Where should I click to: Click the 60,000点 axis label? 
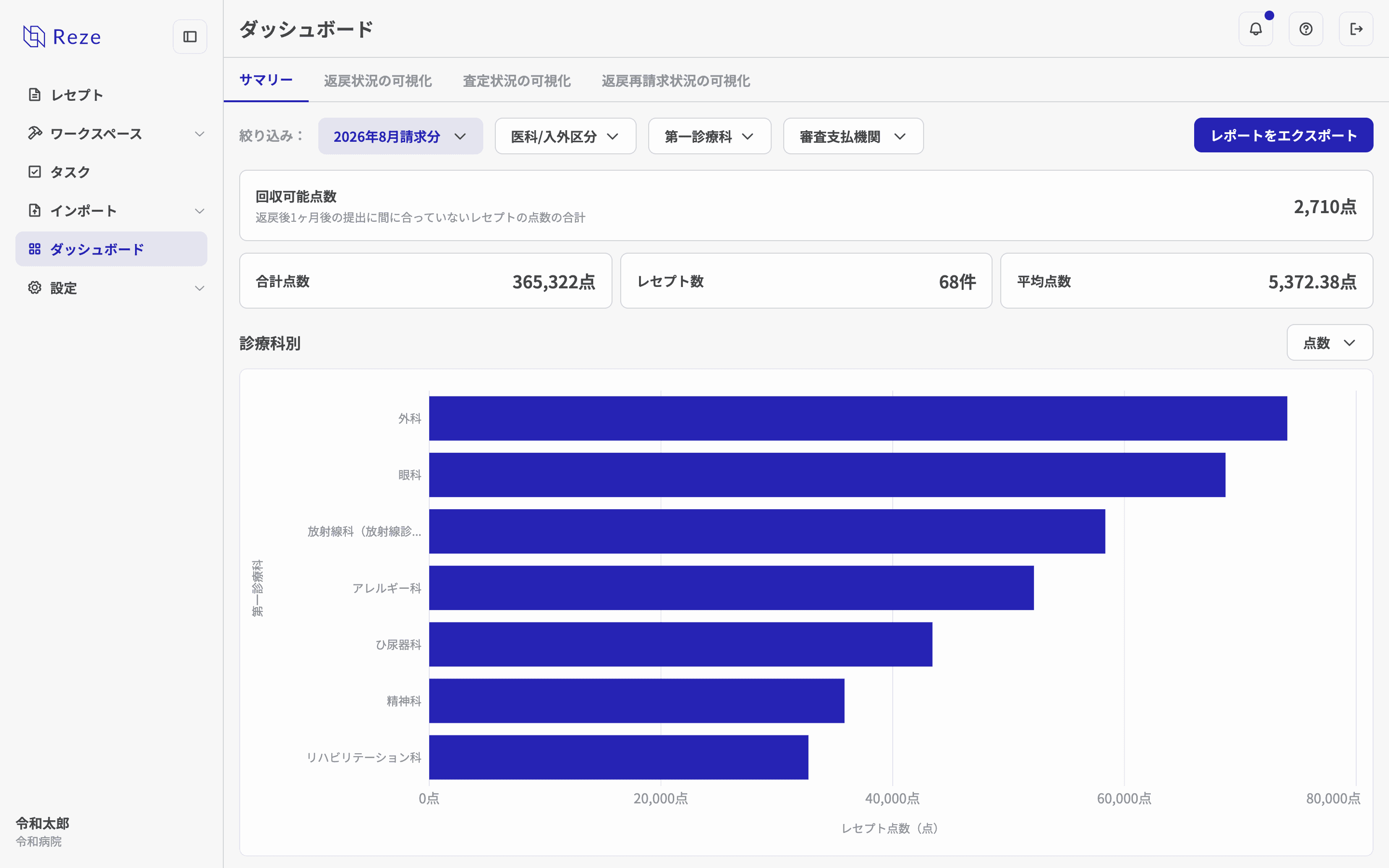pos(1124,798)
